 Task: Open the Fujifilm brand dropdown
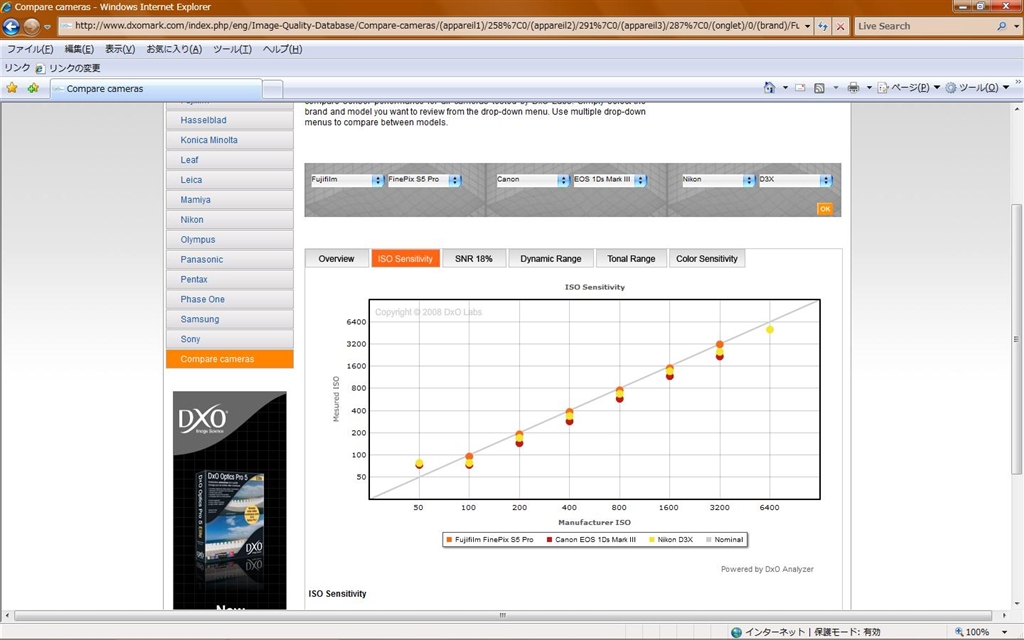pyautogui.click(x=347, y=180)
